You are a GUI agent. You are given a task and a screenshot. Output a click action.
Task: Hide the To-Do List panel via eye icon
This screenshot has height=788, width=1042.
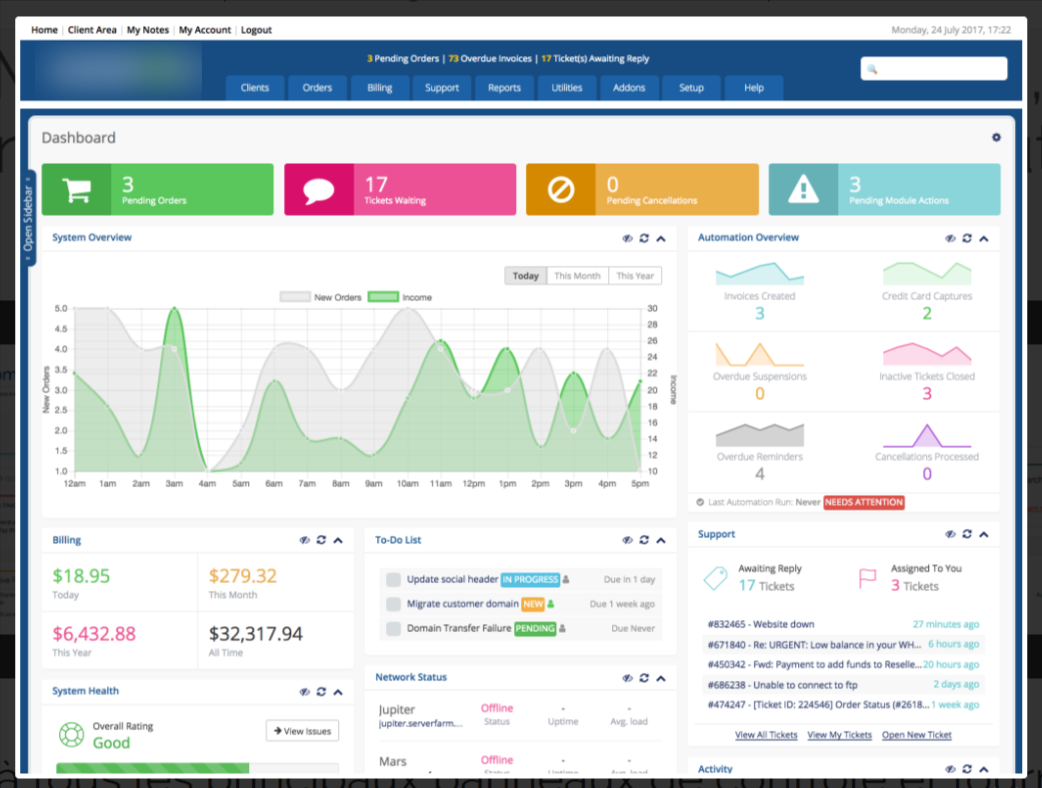tap(627, 540)
